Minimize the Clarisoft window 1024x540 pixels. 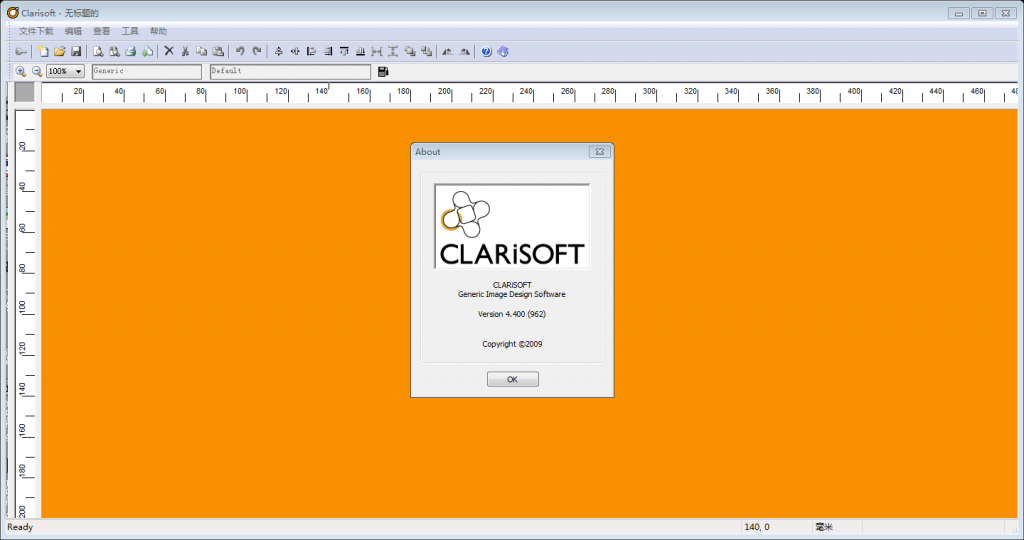click(959, 13)
